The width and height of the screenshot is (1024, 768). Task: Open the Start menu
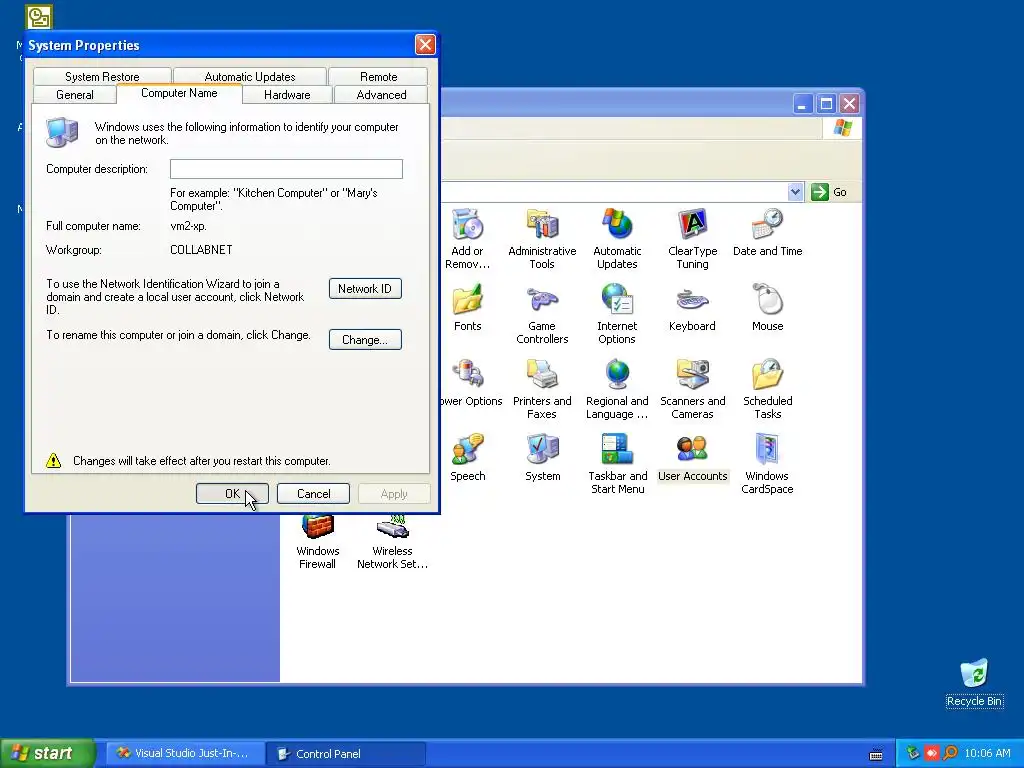[47, 753]
